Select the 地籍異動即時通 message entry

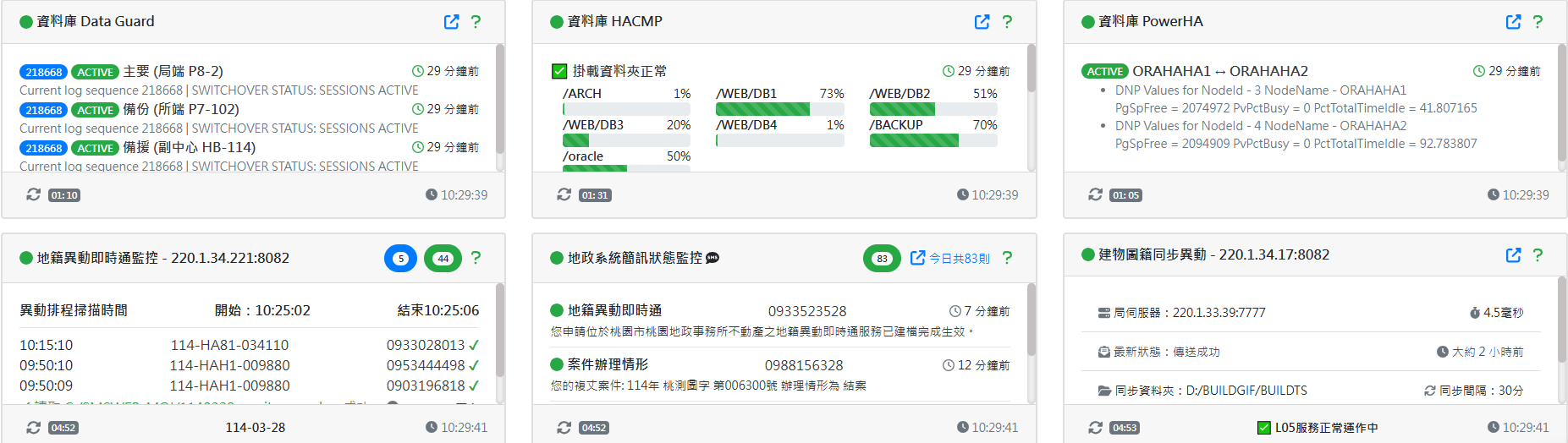pos(780,320)
